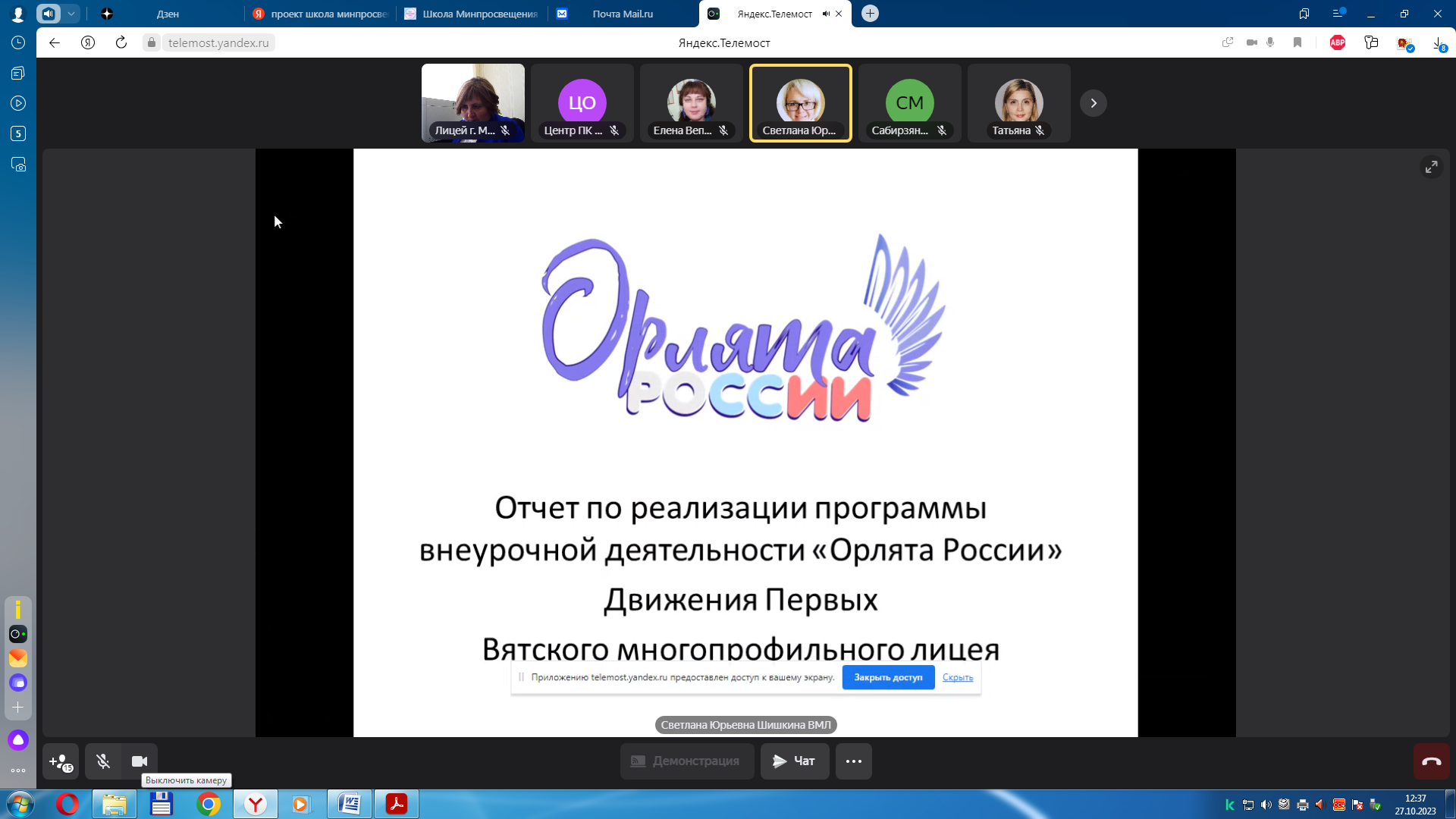
Task: Open the browser menu with blue dot
Action: coord(1338,14)
